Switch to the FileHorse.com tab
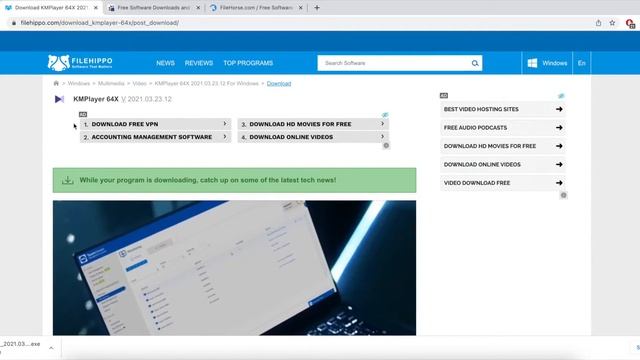Viewport: 640px width, 360px height. (256, 7)
